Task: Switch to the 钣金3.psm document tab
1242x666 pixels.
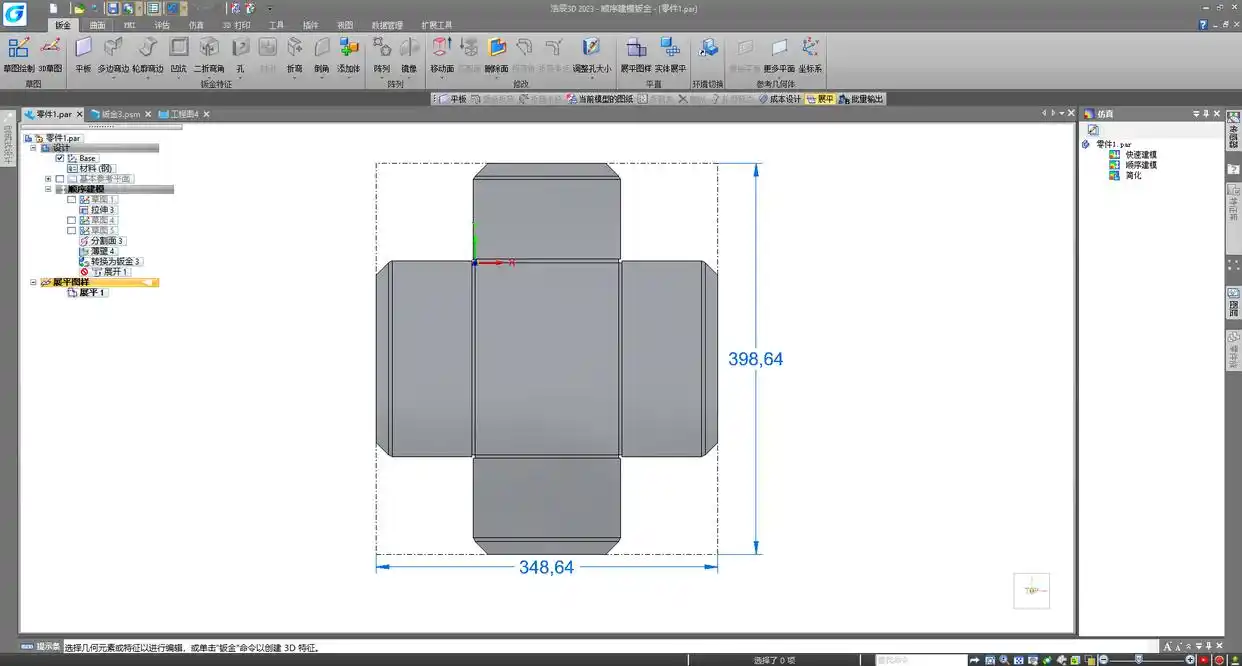Action: pyautogui.click(x=119, y=114)
